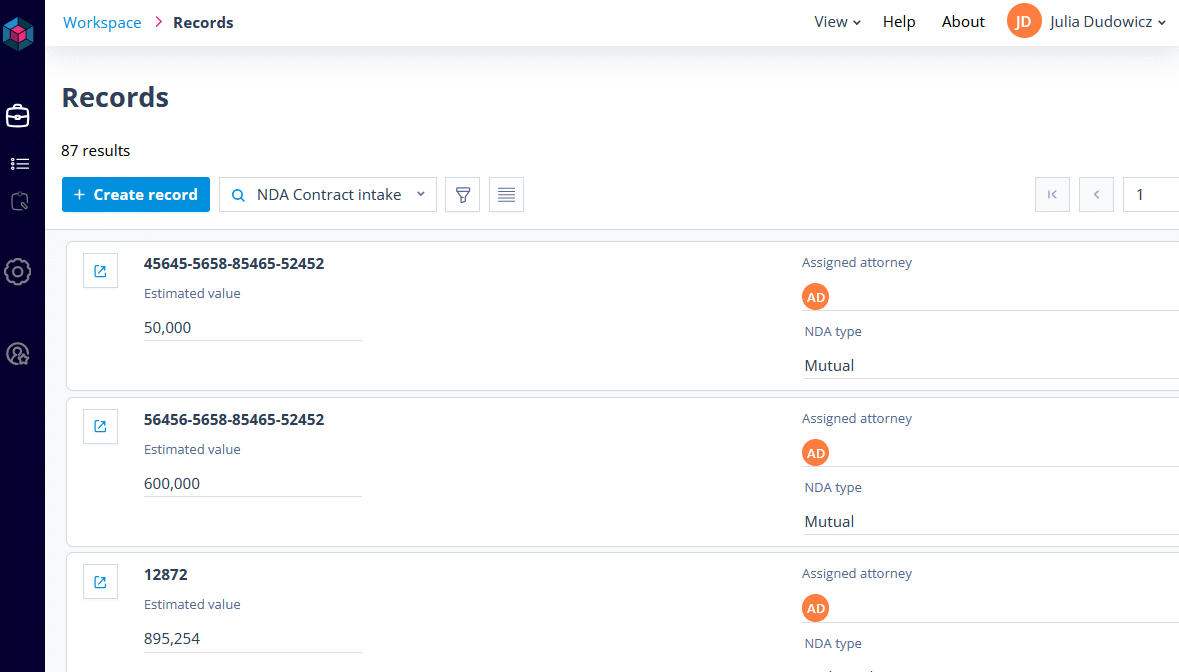Image resolution: width=1179 pixels, height=672 pixels.
Task: Open the filter funnel button
Action: point(462,195)
